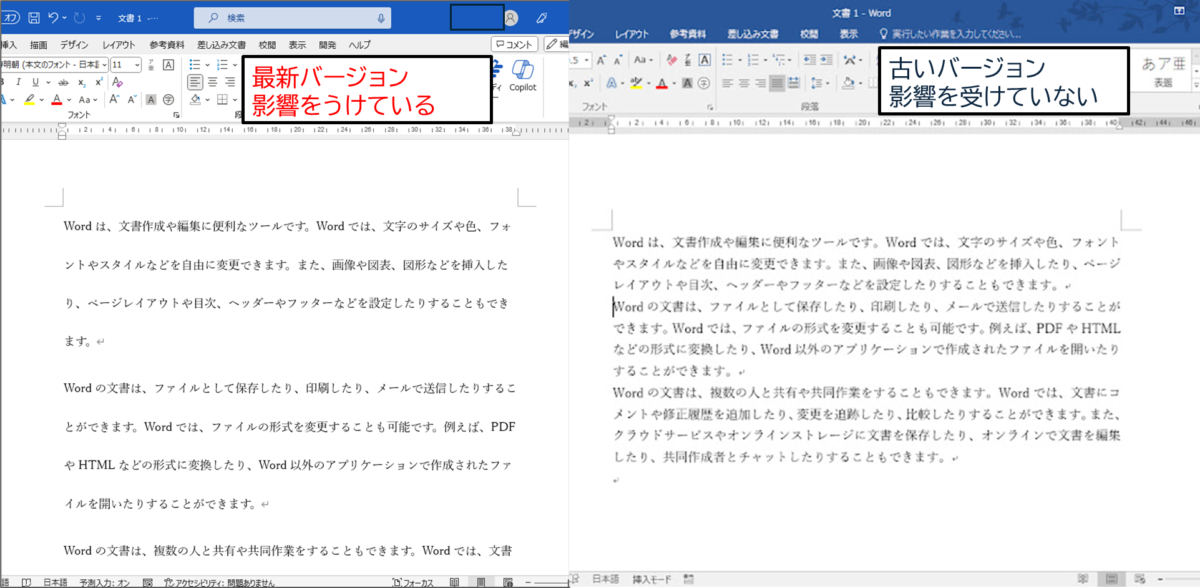
Task: Expand font dialog launcher in left フォント group
Action: point(176,115)
